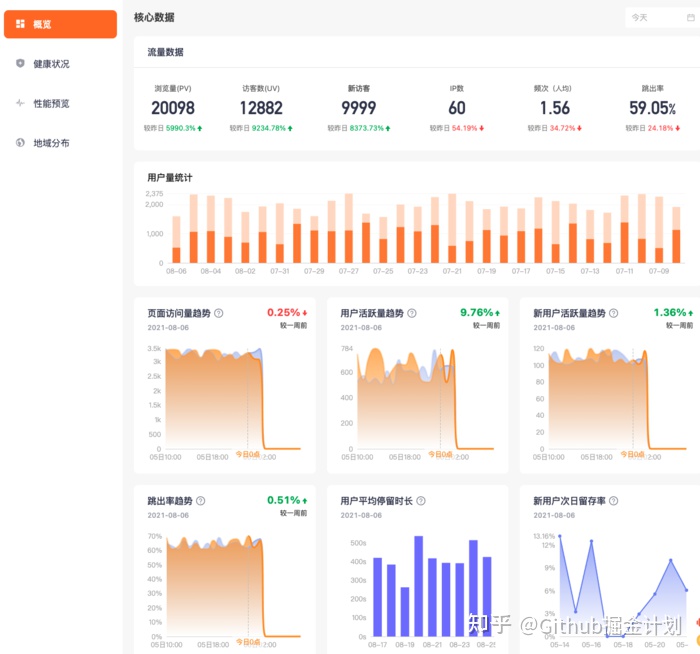700x654 pixels.
Task: Click help icon next to 新用户活跃量趋势
Action: 614,313
